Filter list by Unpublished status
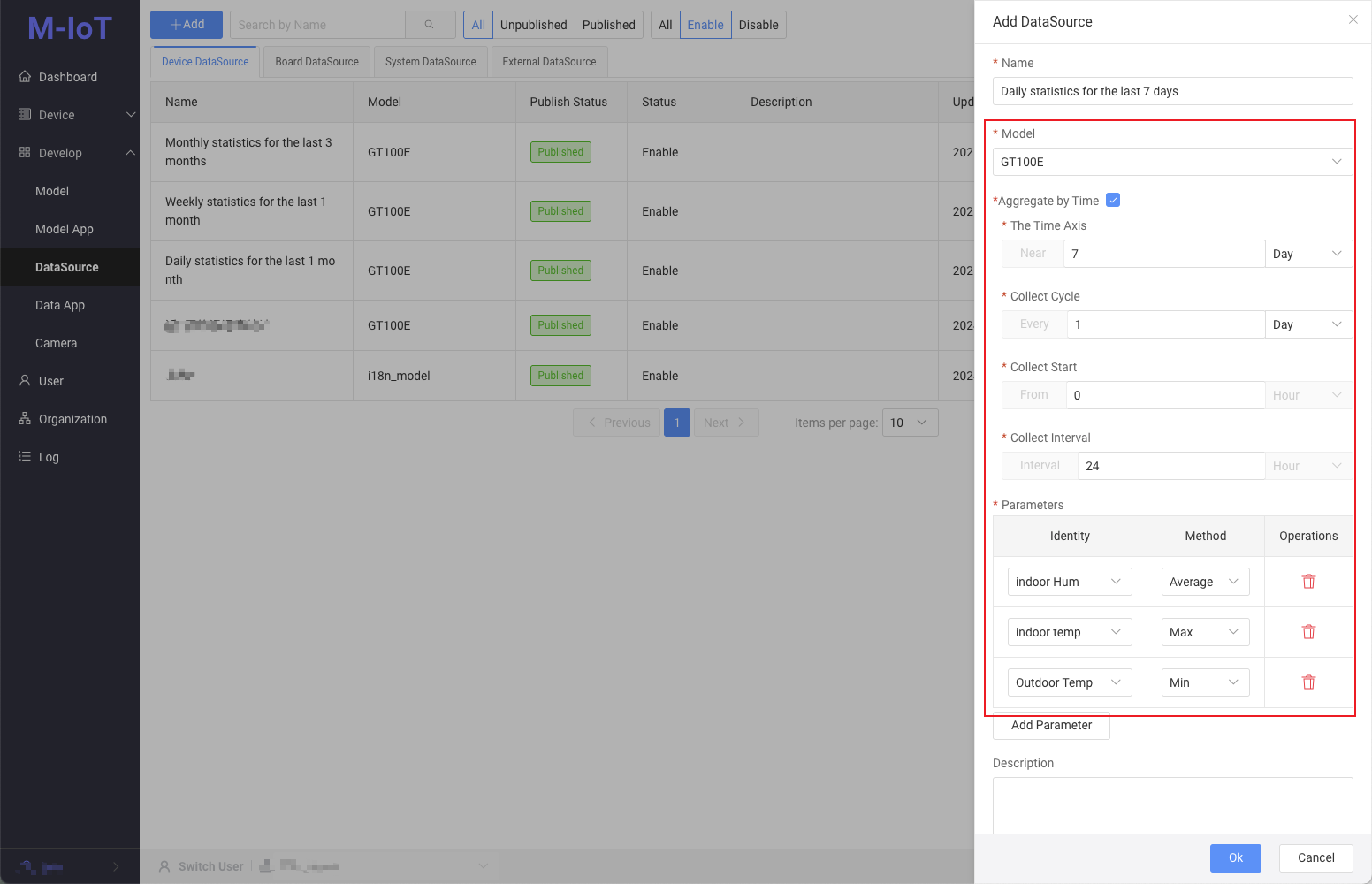 [x=533, y=25]
